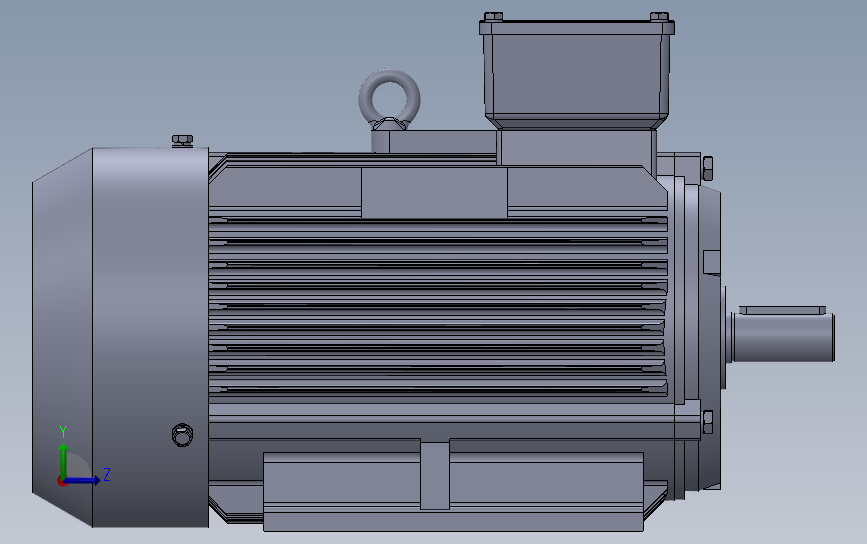Click the green Y axis of the triad

63,460
